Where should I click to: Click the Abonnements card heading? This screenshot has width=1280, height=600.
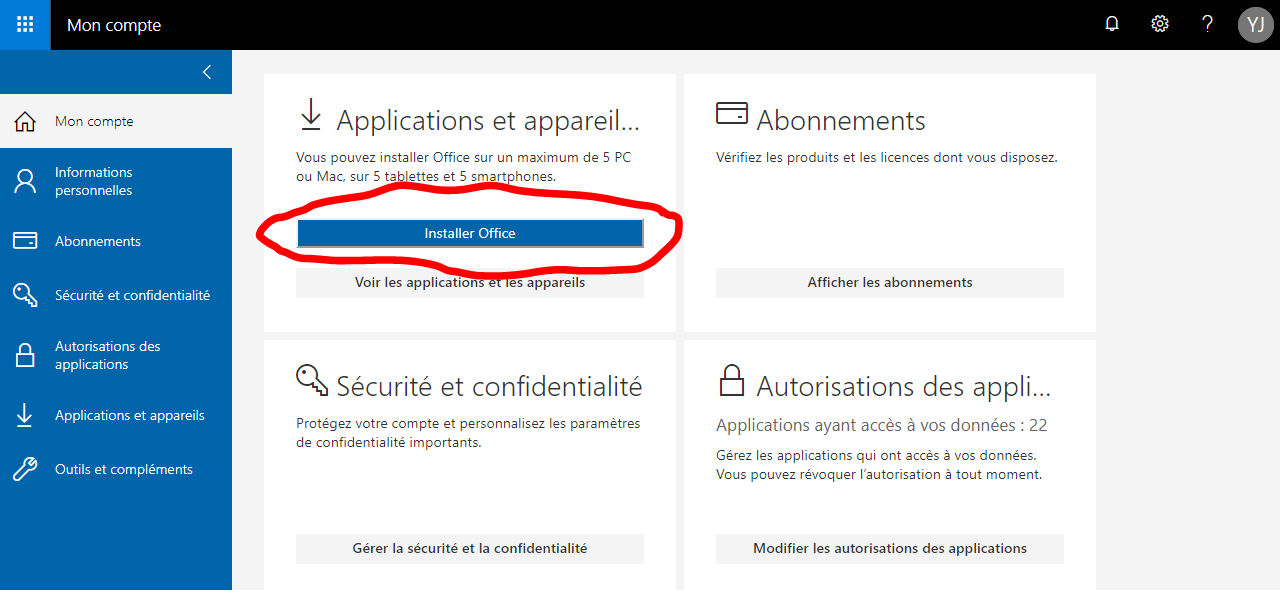(840, 121)
